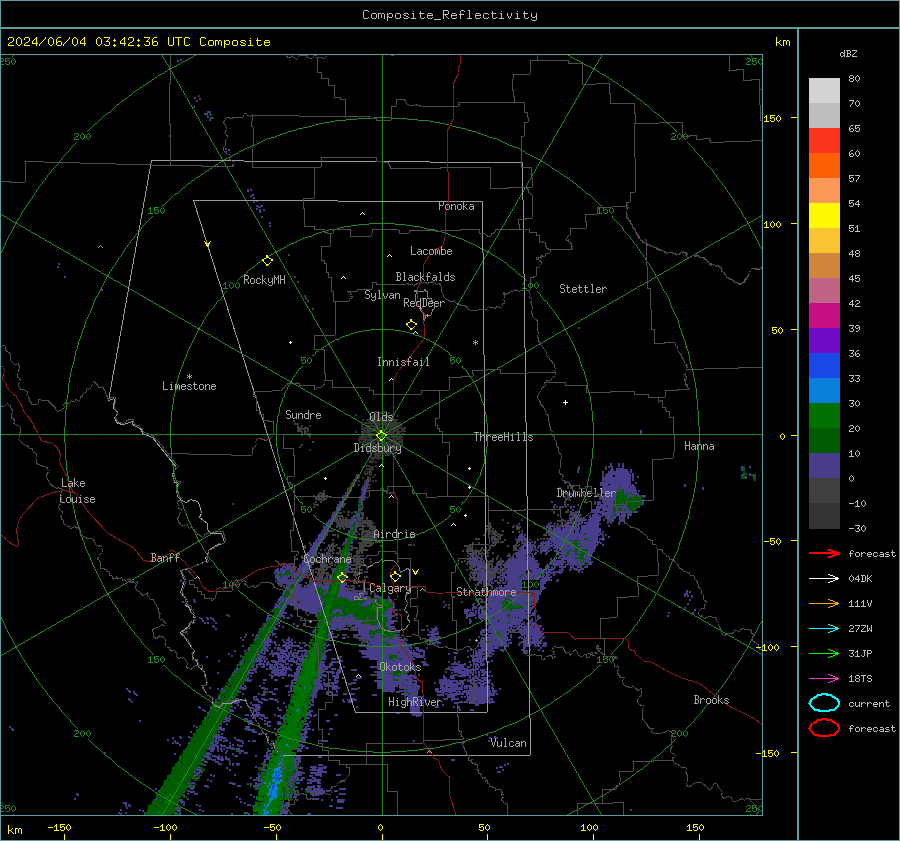Click the HighRiver city label
This screenshot has width=900, height=841.
415,702
